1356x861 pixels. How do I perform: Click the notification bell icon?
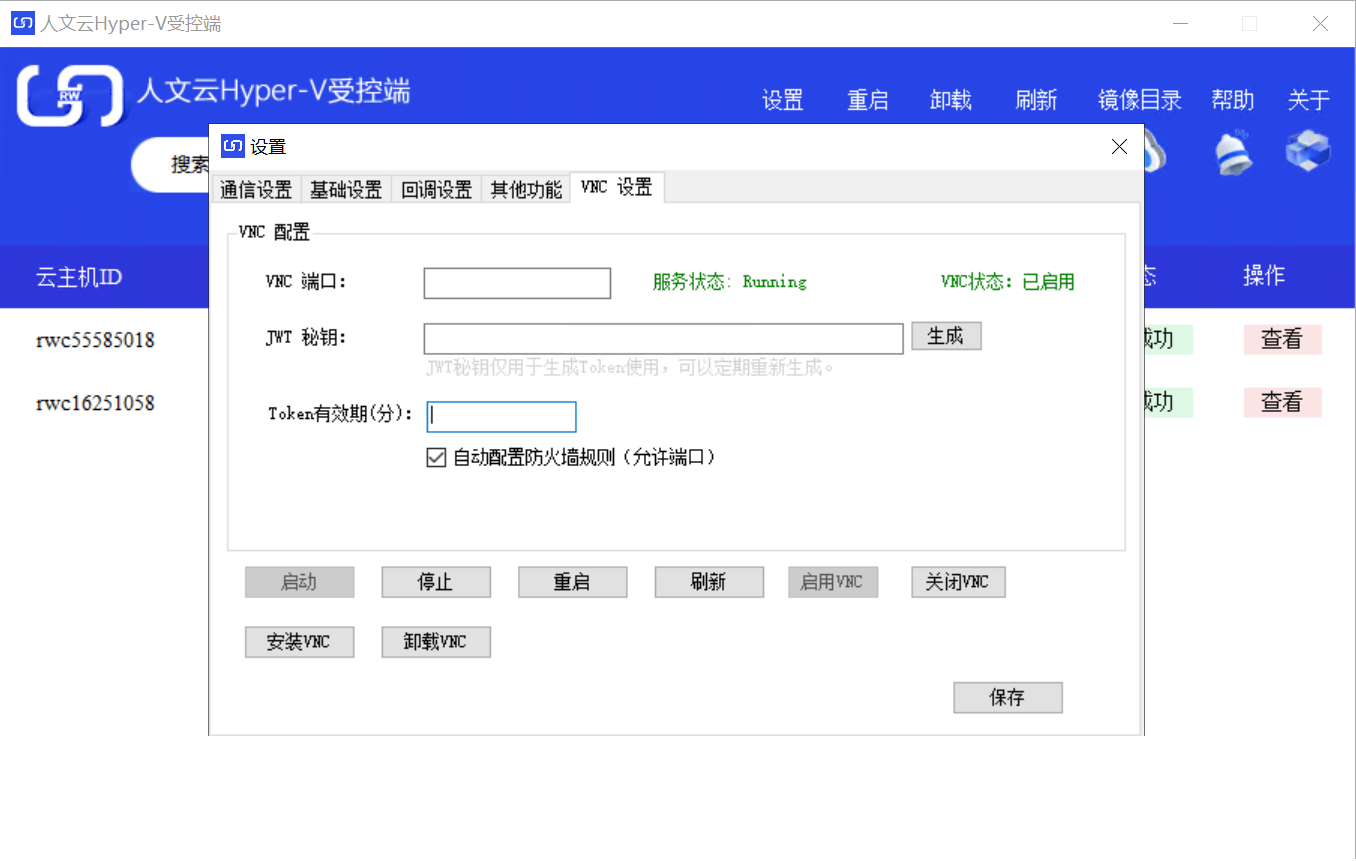(1233, 152)
